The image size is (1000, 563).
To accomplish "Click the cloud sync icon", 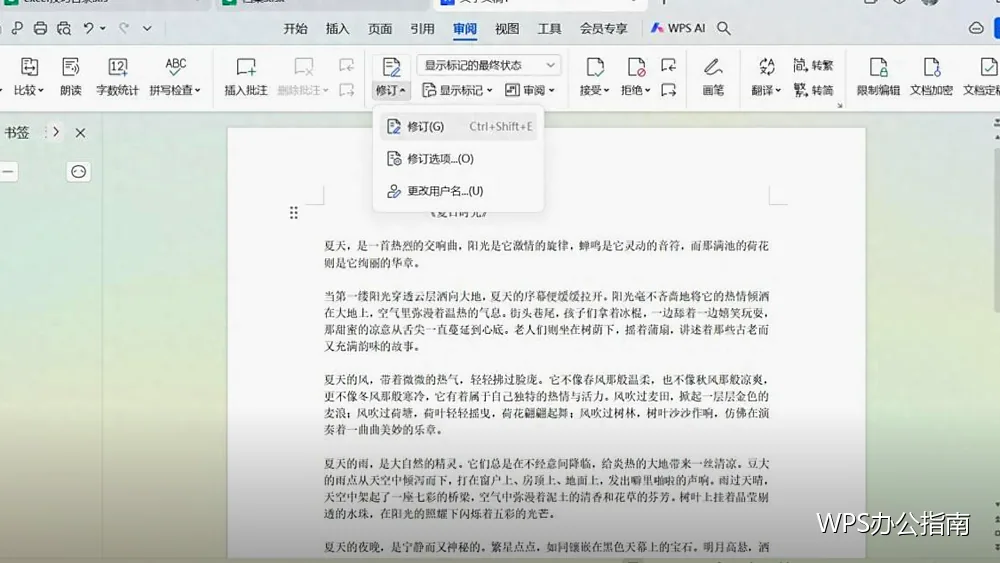I will tap(976, 28).
